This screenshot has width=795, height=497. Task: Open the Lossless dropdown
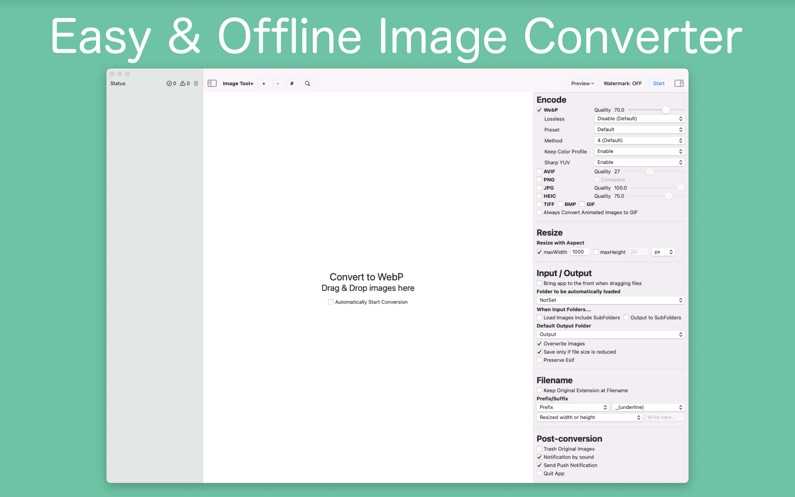(x=639, y=119)
